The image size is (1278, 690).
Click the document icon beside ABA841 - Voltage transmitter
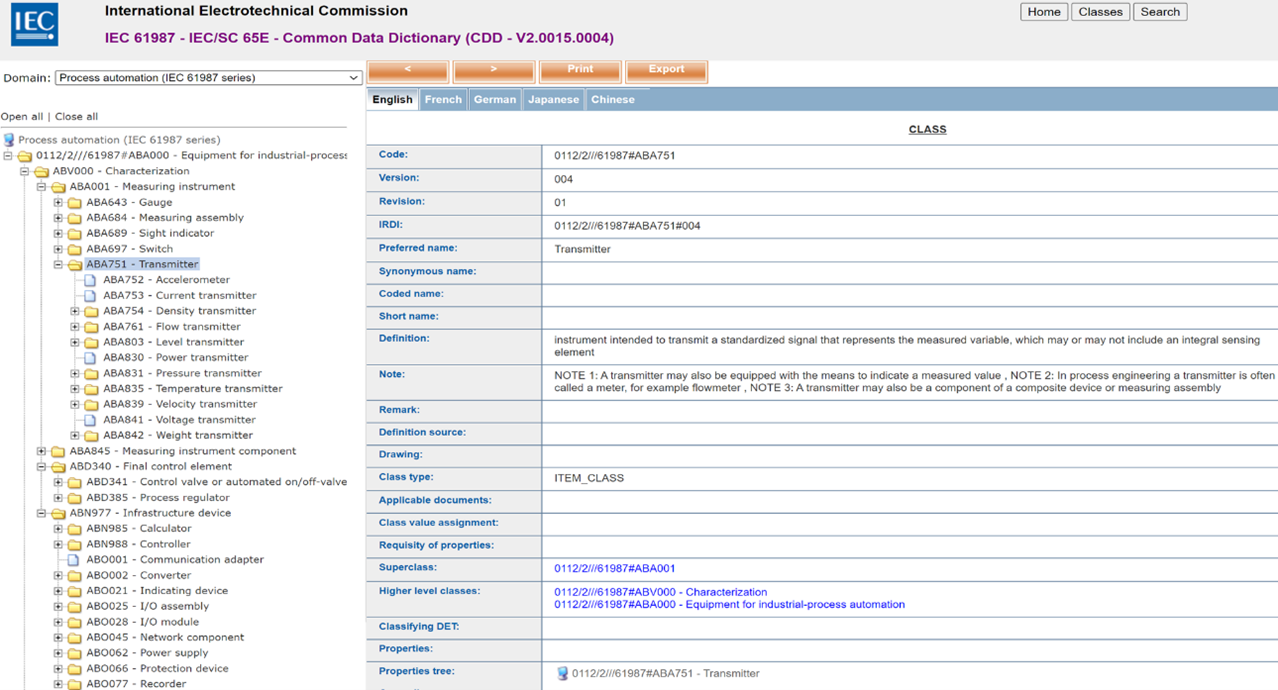coord(90,420)
